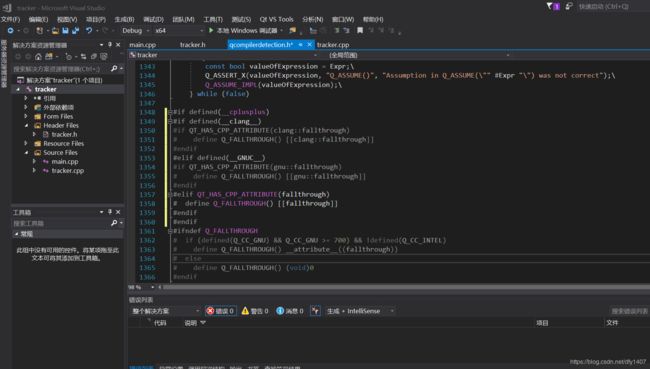
Task: Click the Undo arrow icon
Action: [89, 31]
